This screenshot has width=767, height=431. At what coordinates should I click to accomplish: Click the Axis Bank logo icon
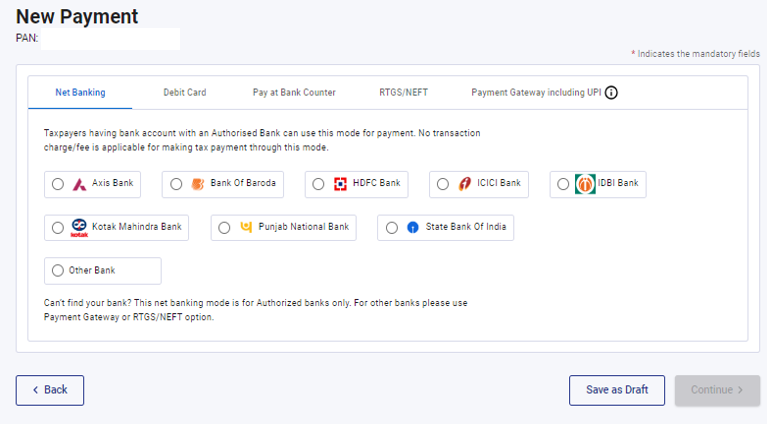click(x=80, y=184)
